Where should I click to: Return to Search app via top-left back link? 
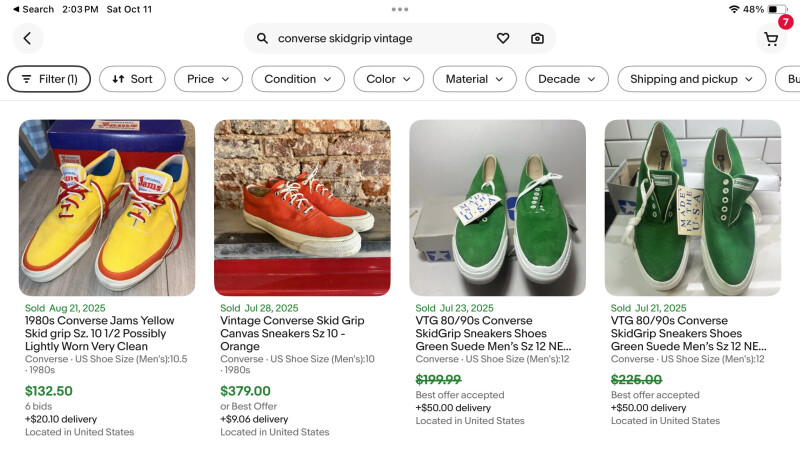point(32,9)
